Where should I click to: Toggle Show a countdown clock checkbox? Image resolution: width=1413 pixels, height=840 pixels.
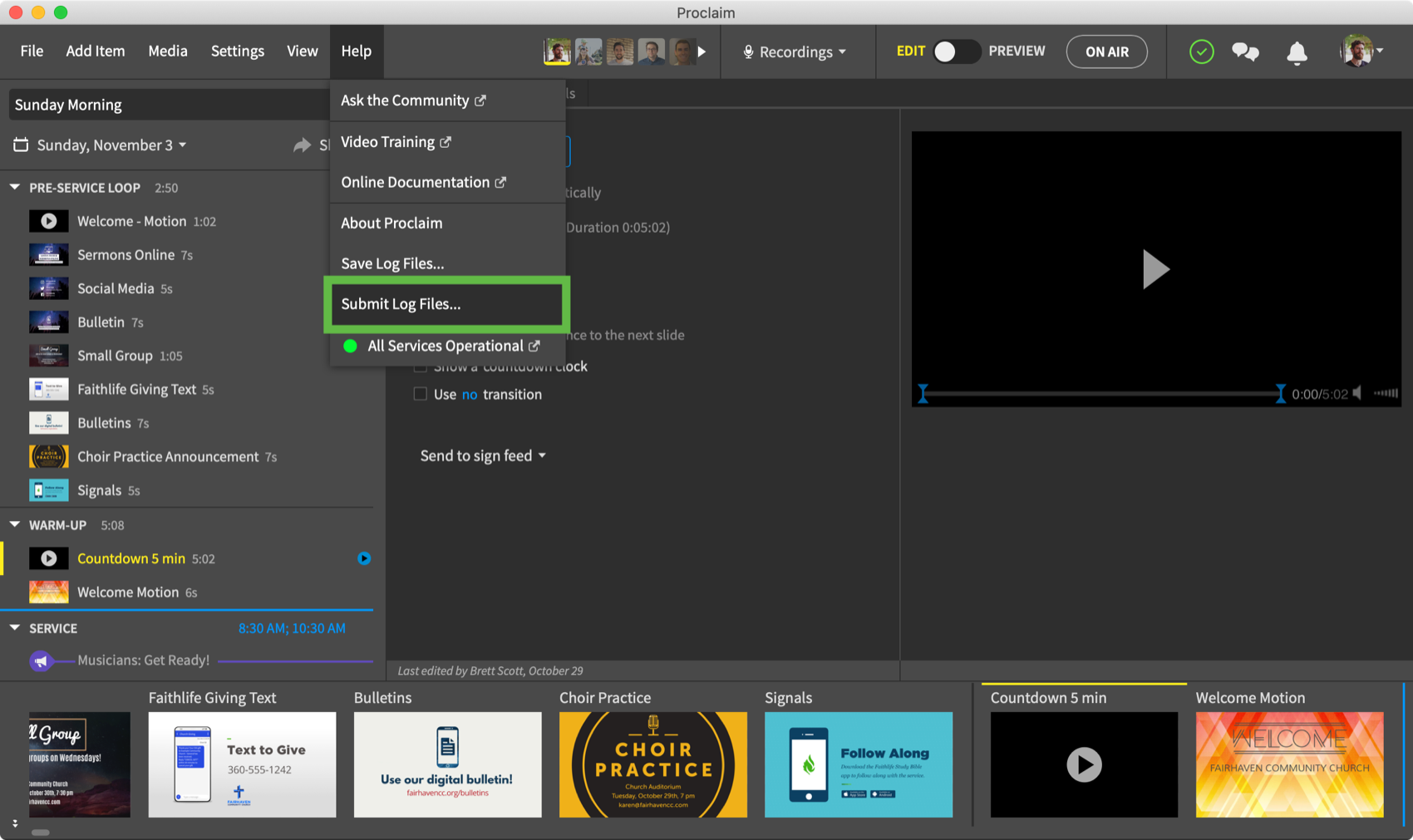click(x=421, y=366)
